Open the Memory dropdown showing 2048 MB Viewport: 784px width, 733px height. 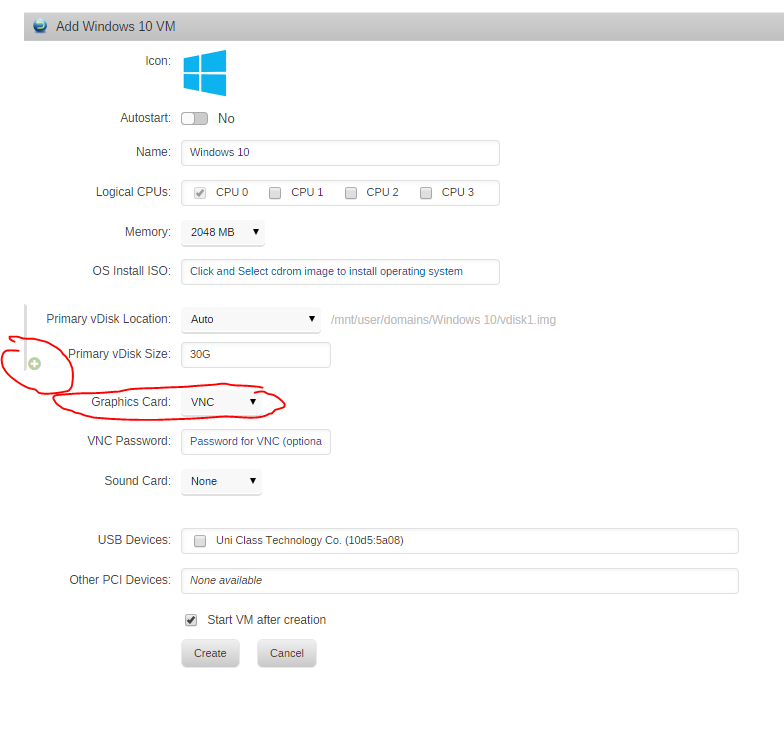223,232
